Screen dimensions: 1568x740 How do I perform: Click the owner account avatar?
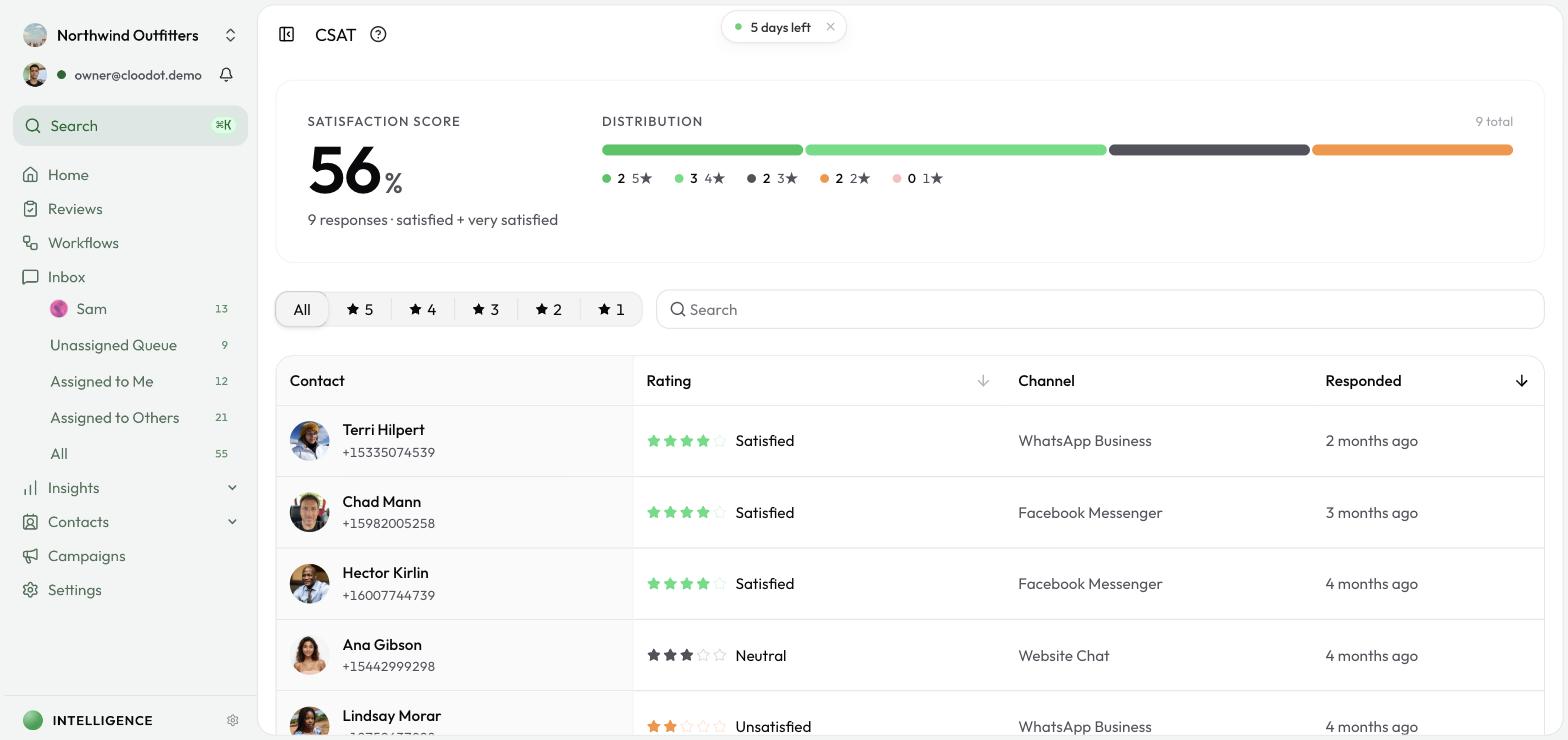tap(35, 75)
